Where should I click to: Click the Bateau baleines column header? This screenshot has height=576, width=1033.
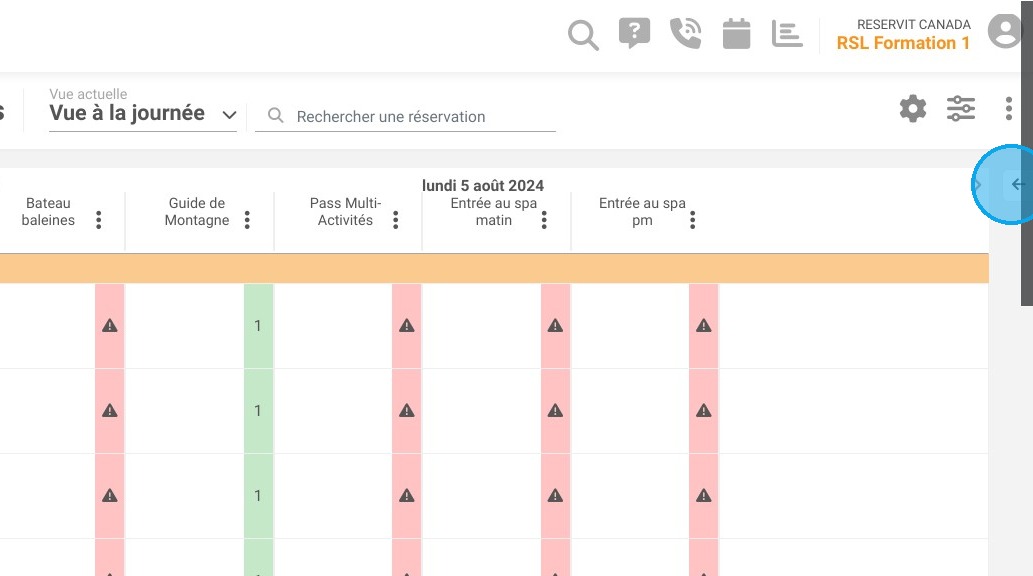[48, 212]
